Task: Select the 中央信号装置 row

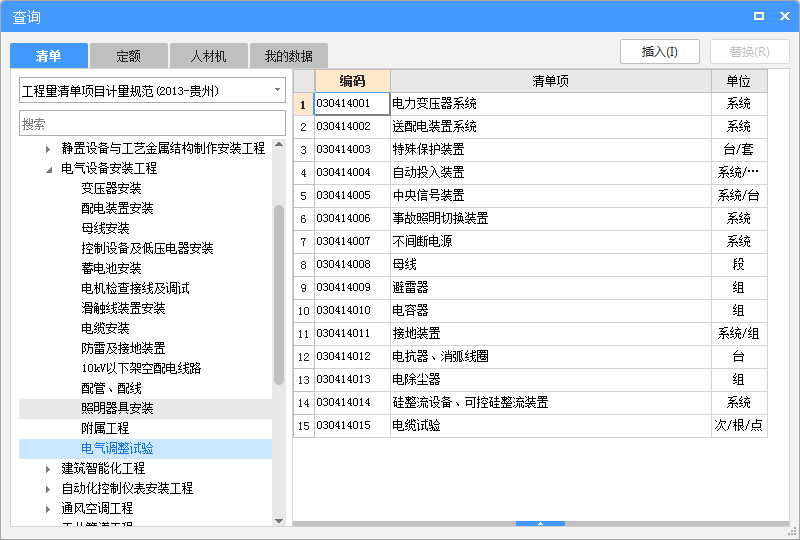Action: (x=531, y=195)
